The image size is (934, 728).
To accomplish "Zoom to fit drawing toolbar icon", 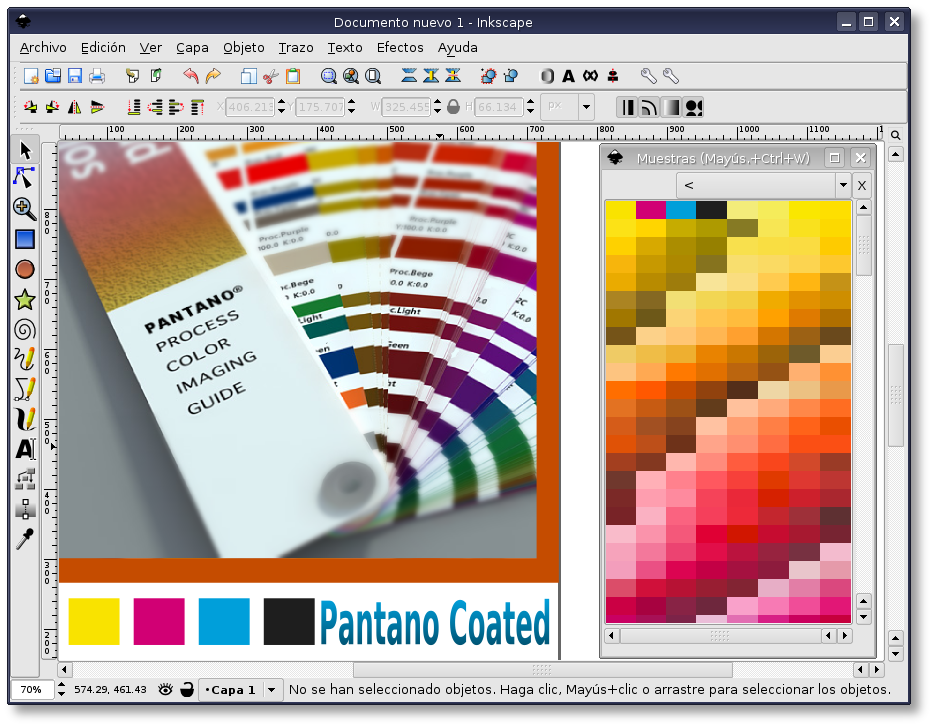I will (351, 76).
